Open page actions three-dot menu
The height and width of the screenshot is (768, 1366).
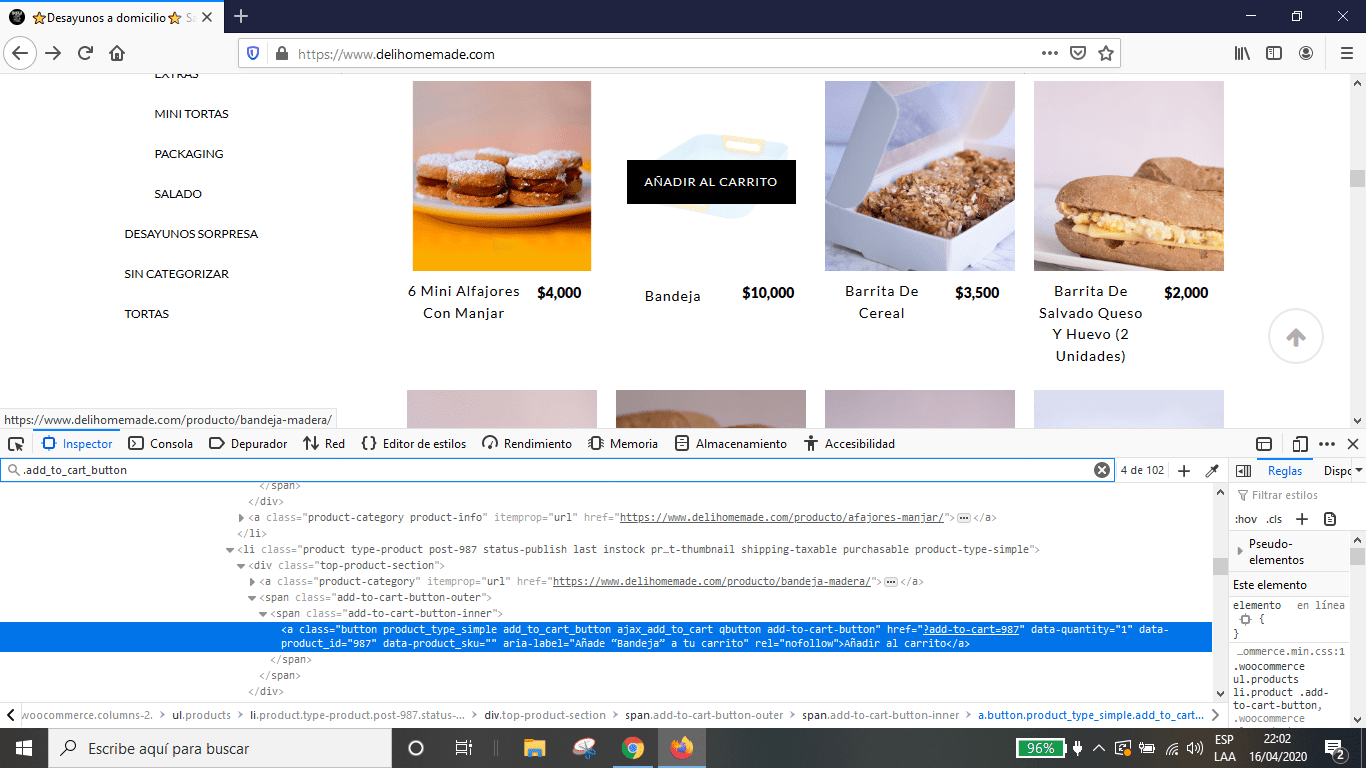tap(1049, 53)
